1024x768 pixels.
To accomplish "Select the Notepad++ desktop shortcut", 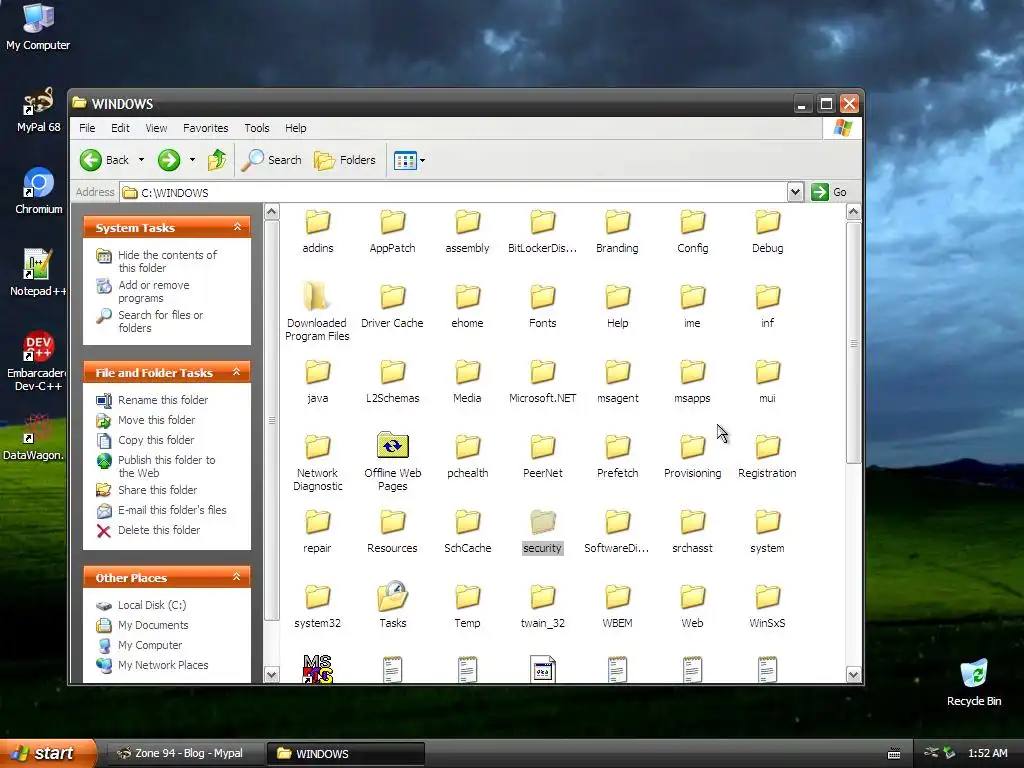I will click(x=38, y=273).
